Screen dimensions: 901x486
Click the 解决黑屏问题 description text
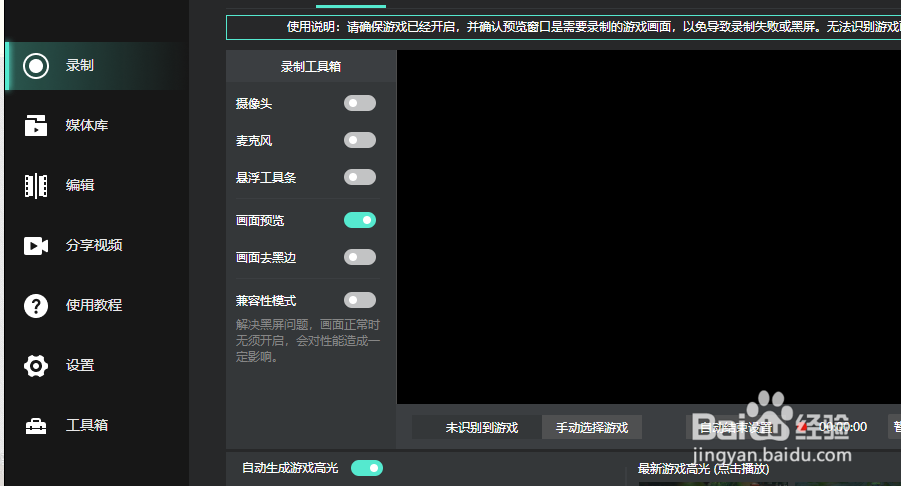click(x=307, y=341)
